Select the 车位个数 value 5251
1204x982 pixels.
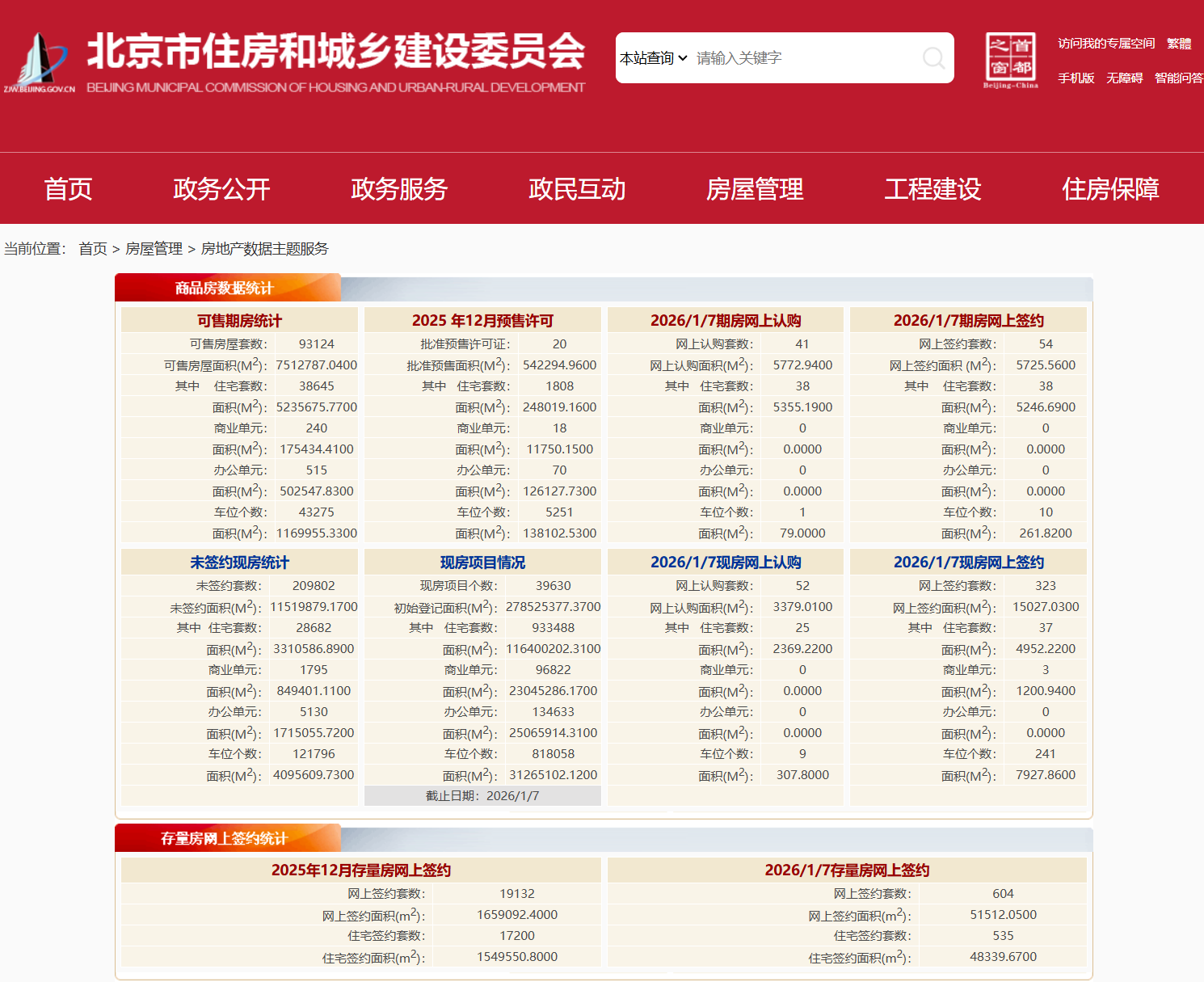(560, 512)
